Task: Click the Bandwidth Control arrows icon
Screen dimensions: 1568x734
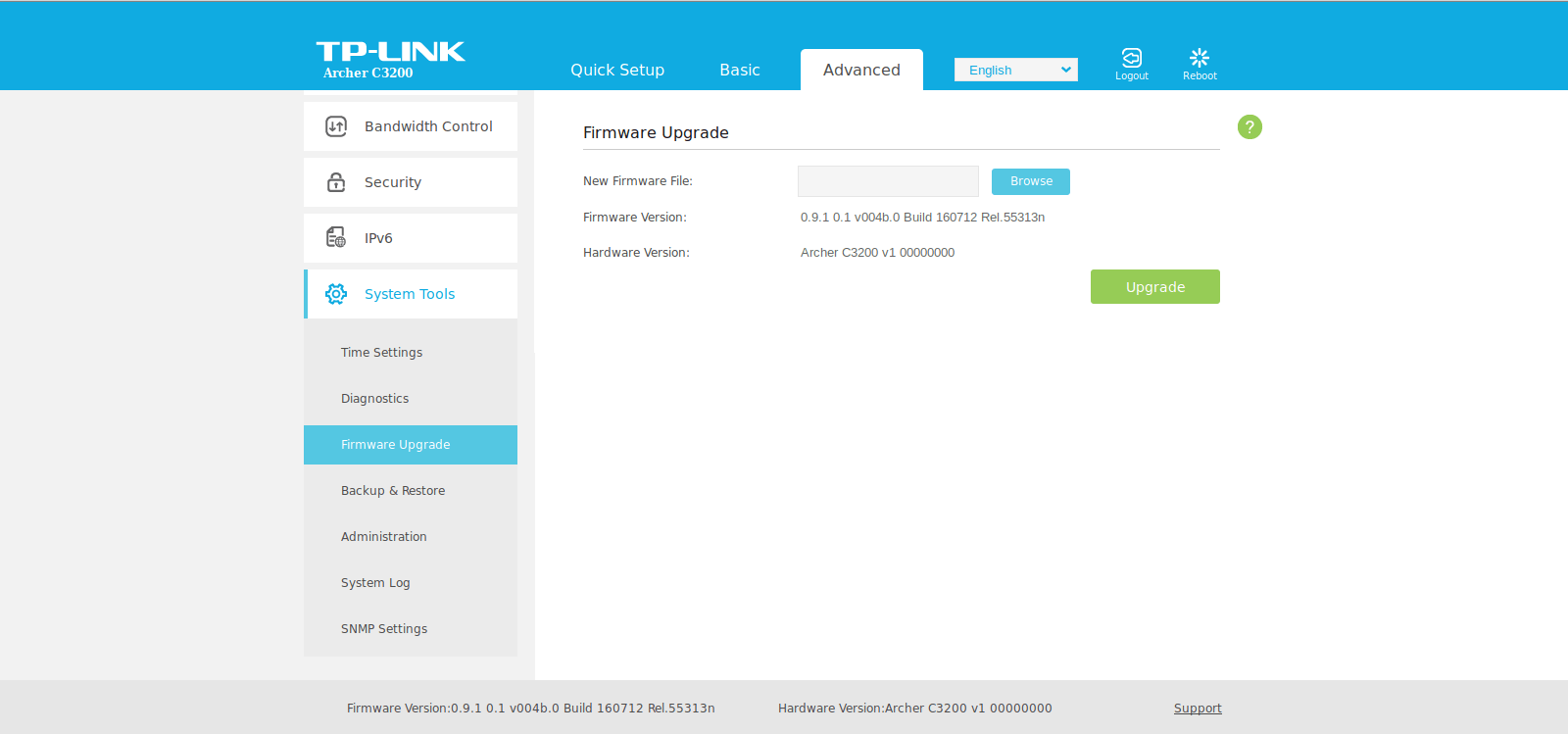Action: click(x=336, y=126)
